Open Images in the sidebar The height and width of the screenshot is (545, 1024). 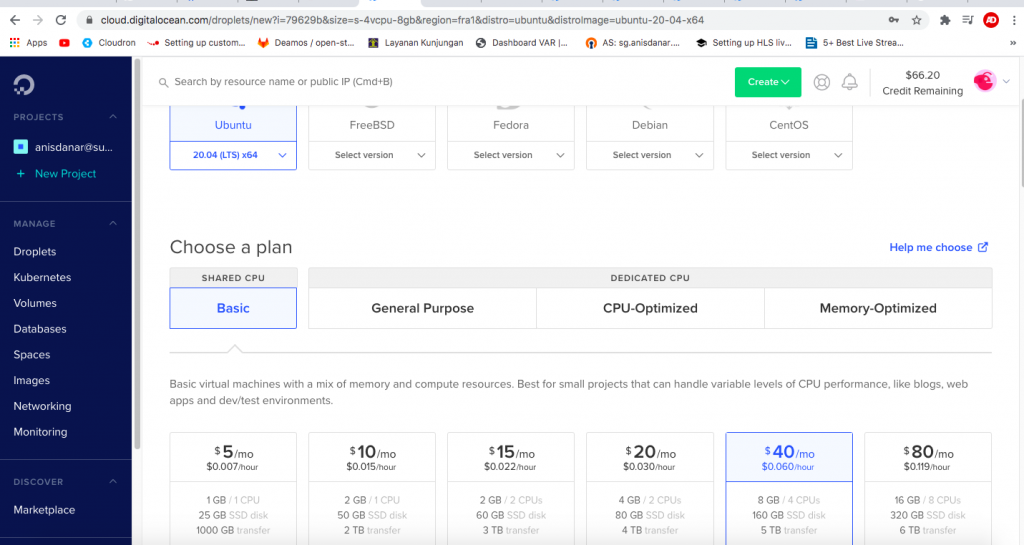pos(31,381)
